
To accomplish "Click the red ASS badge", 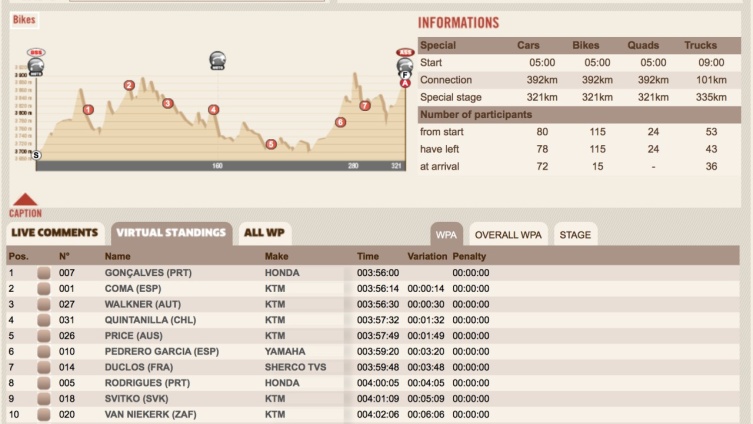I will tap(405, 52).
